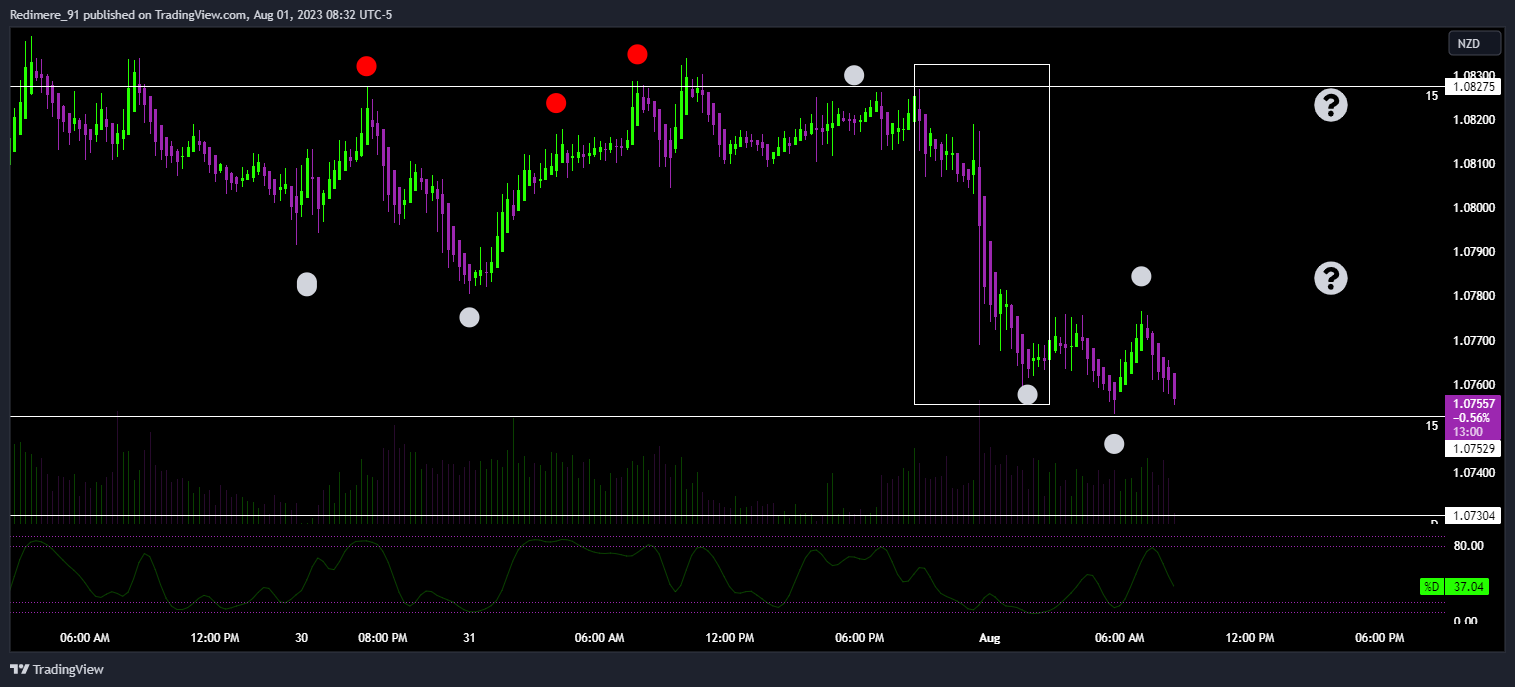1515x687 pixels.
Task: Click the 80.00 oscillator scale label
Action: [x=1467, y=546]
